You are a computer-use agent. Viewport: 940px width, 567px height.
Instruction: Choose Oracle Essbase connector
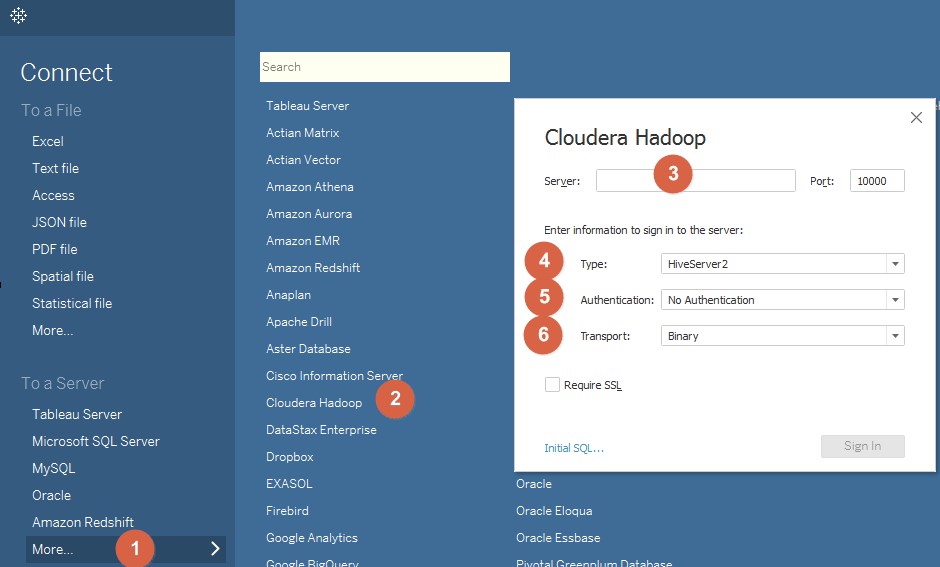558,538
